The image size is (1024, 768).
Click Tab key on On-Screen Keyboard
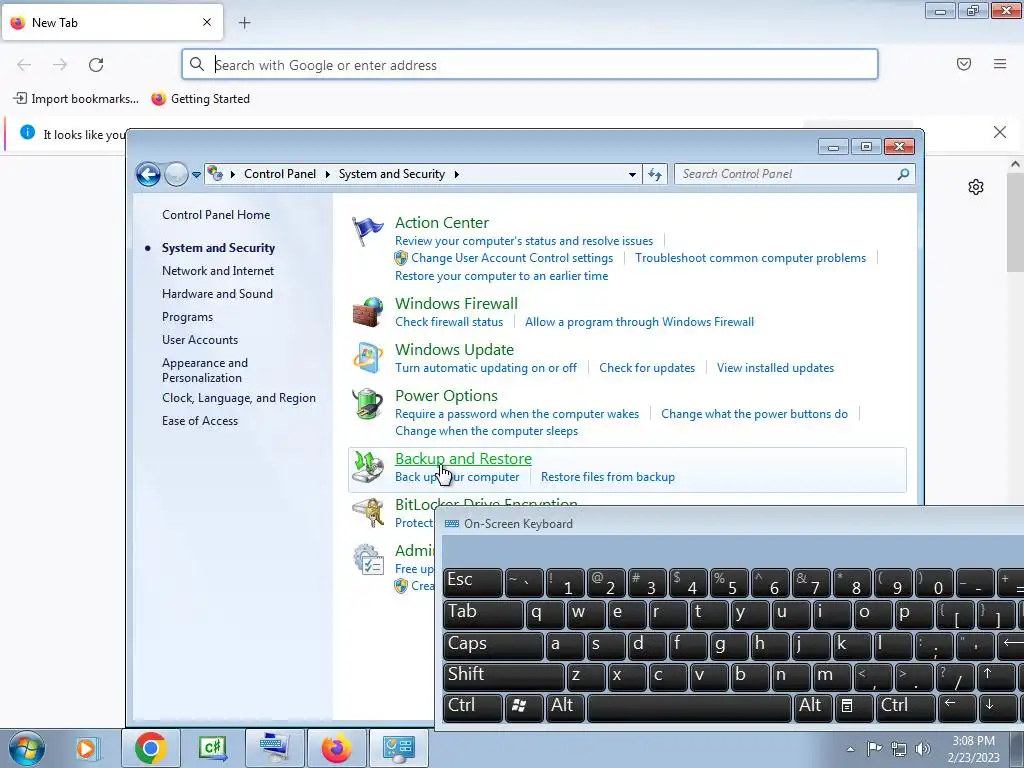(x=483, y=614)
